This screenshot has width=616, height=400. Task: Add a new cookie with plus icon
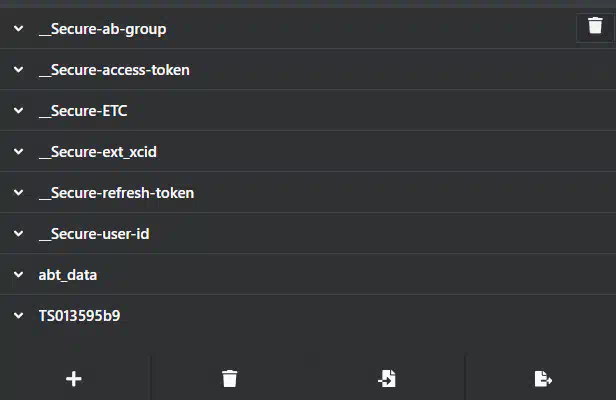74,379
